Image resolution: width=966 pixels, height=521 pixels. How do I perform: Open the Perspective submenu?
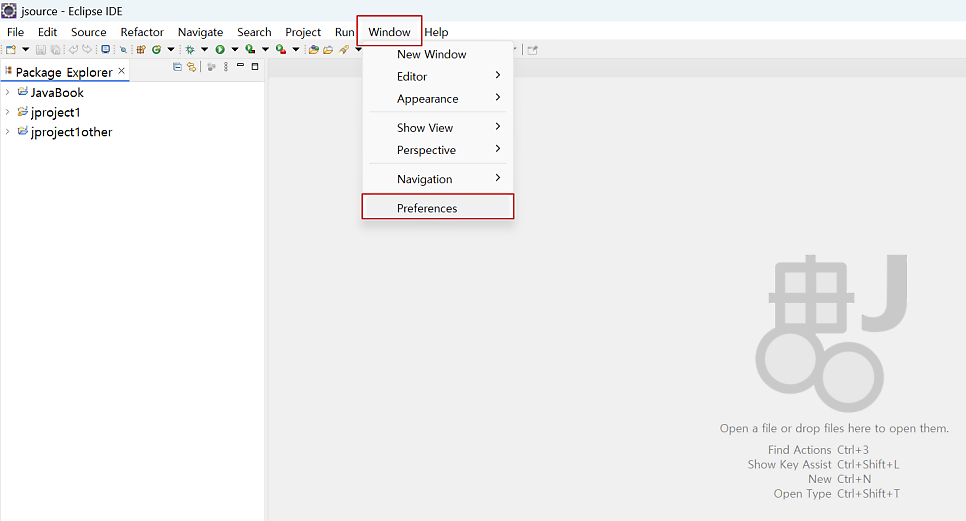click(437, 150)
